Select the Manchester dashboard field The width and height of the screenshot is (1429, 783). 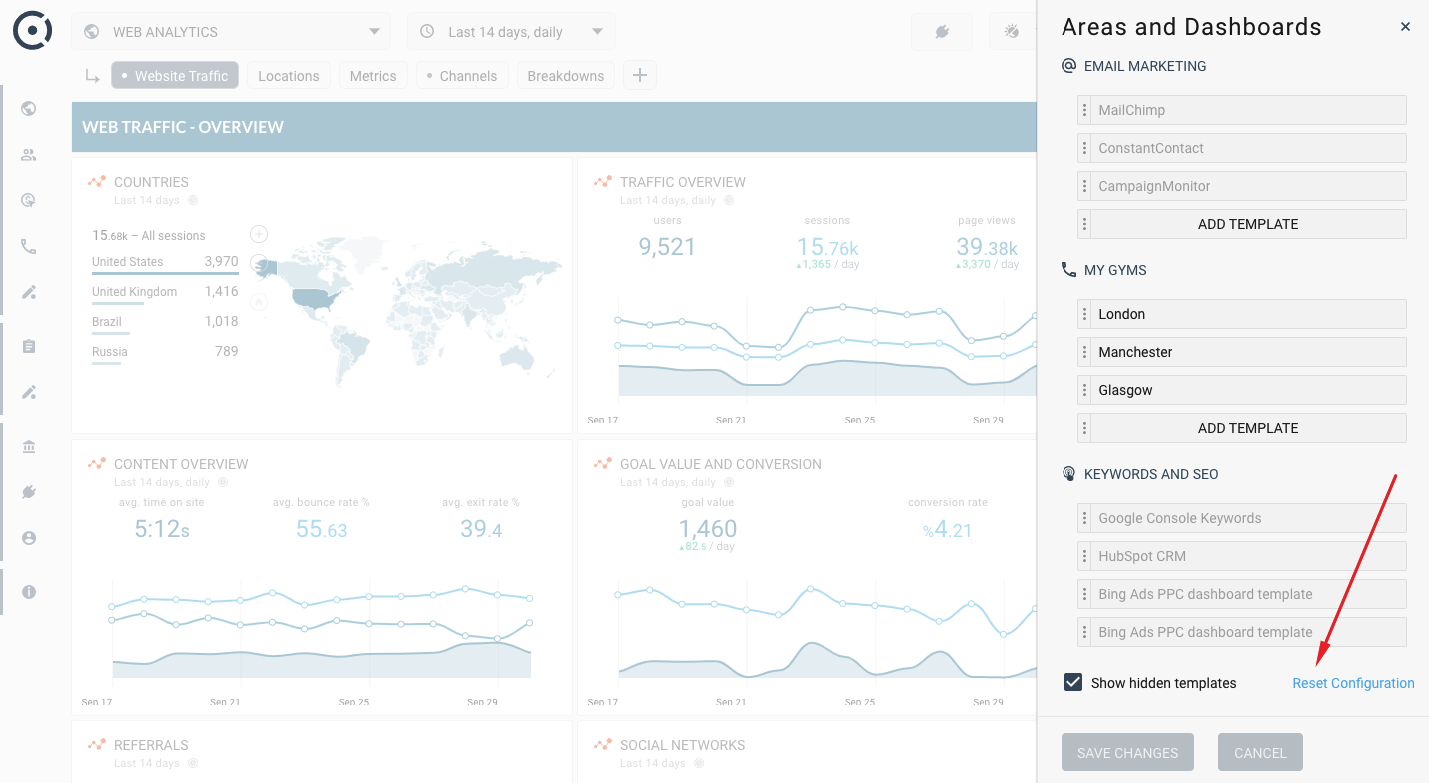[1248, 352]
